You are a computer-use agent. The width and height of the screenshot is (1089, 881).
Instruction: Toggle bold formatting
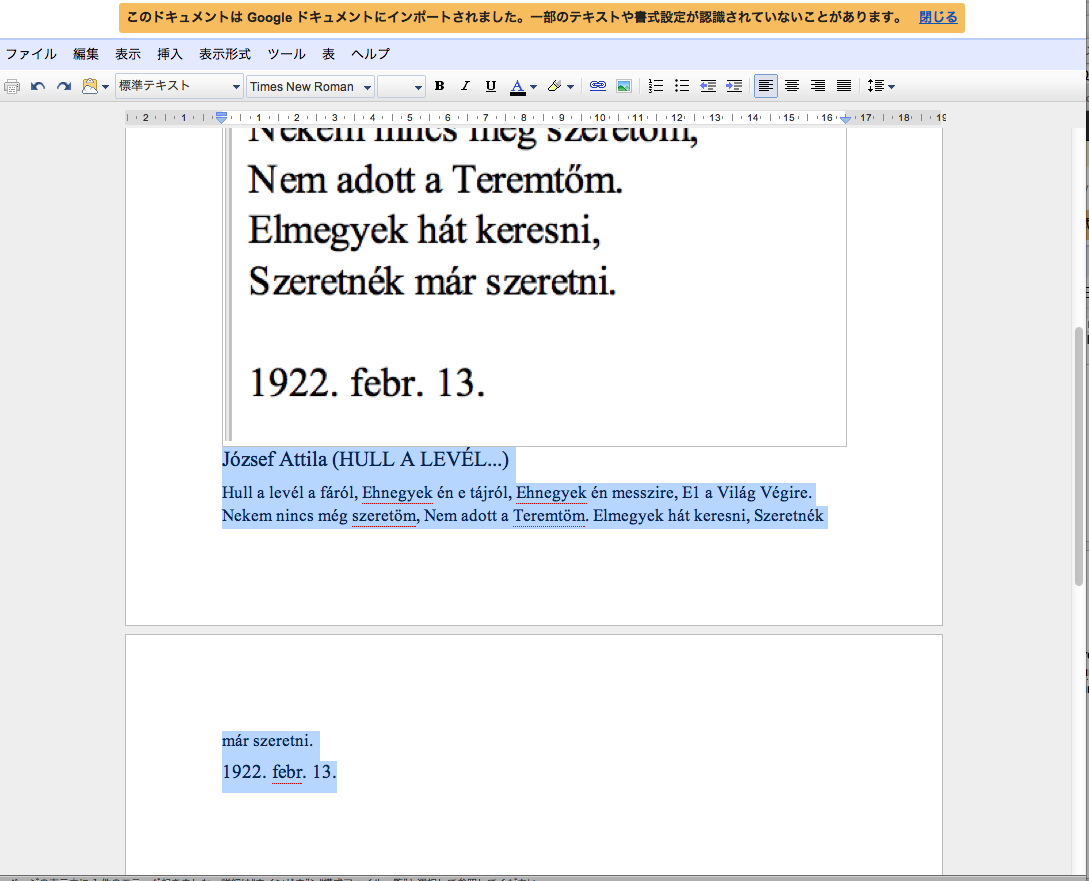(x=439, y=86)
